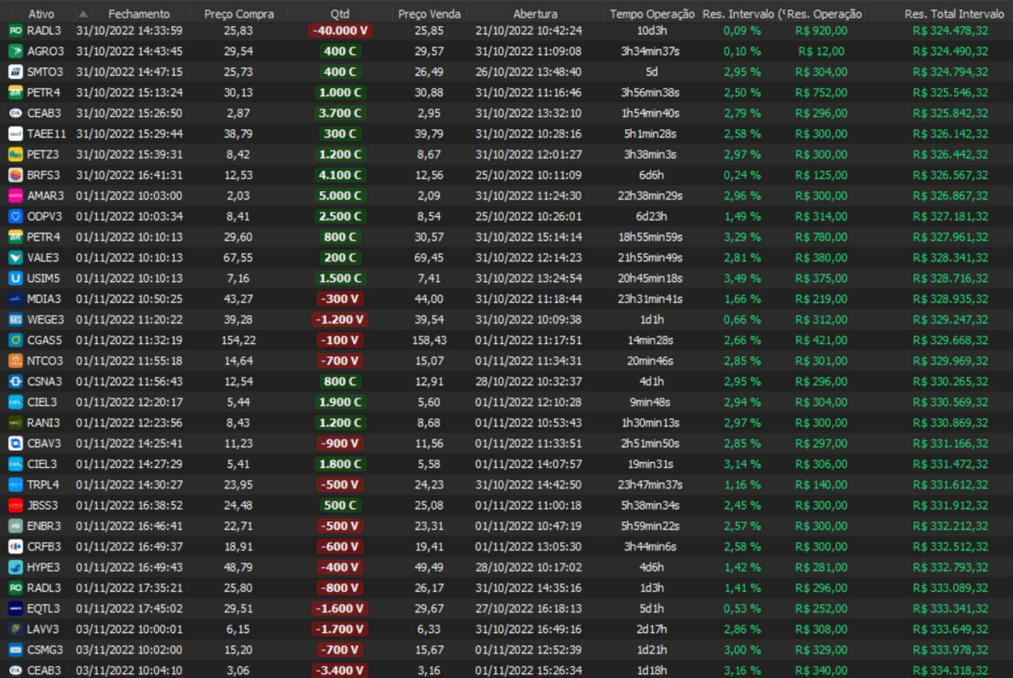The image size is (1013, 678).
Task: Select the VALE3 teal logo icon
Action: 15,258
